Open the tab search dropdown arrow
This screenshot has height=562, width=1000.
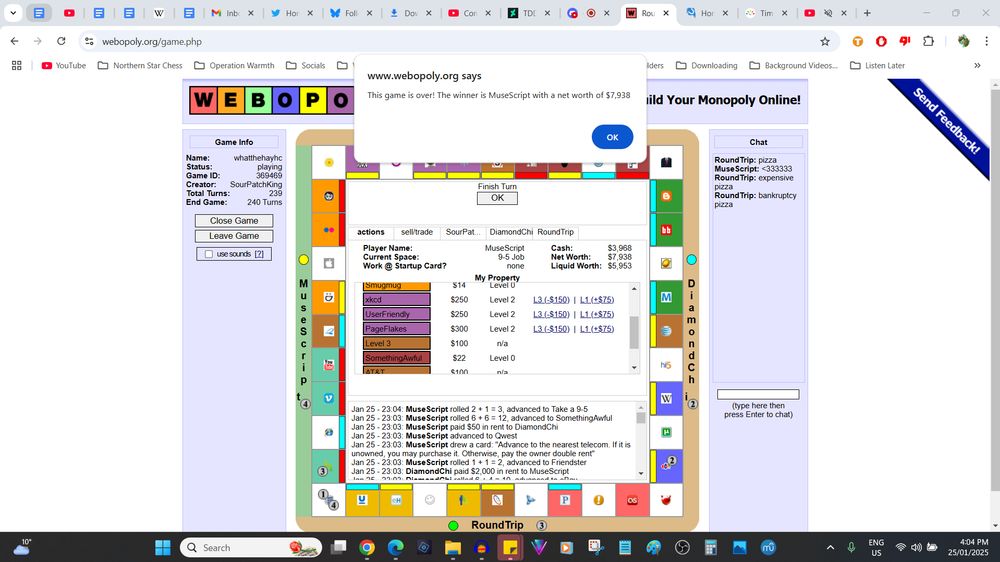coord(13,13)
